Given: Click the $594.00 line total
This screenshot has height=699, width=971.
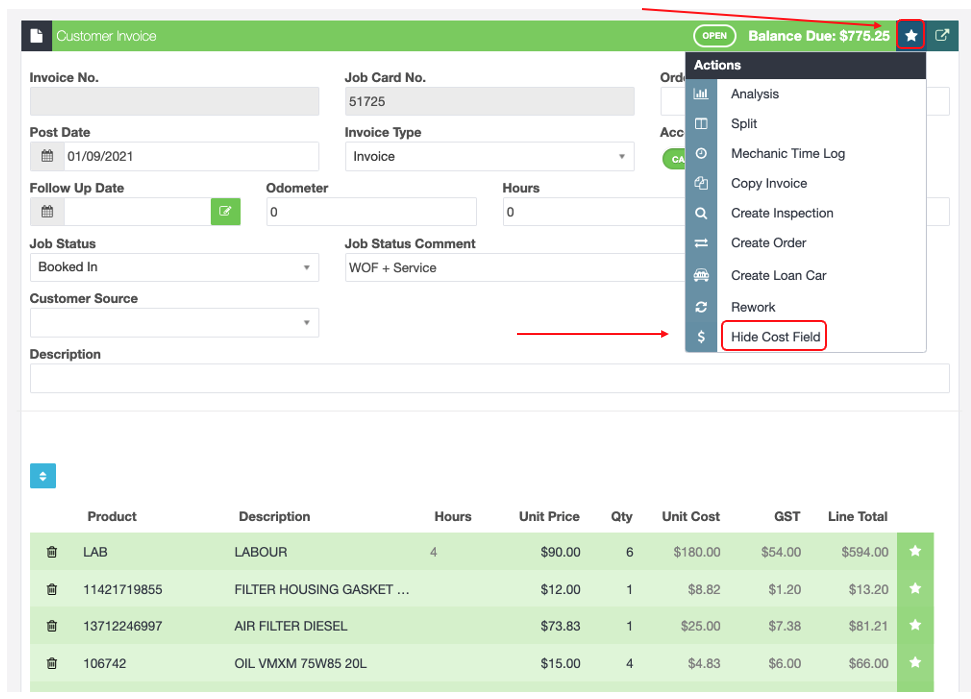Looking at the screenshot, I should 864,552.
